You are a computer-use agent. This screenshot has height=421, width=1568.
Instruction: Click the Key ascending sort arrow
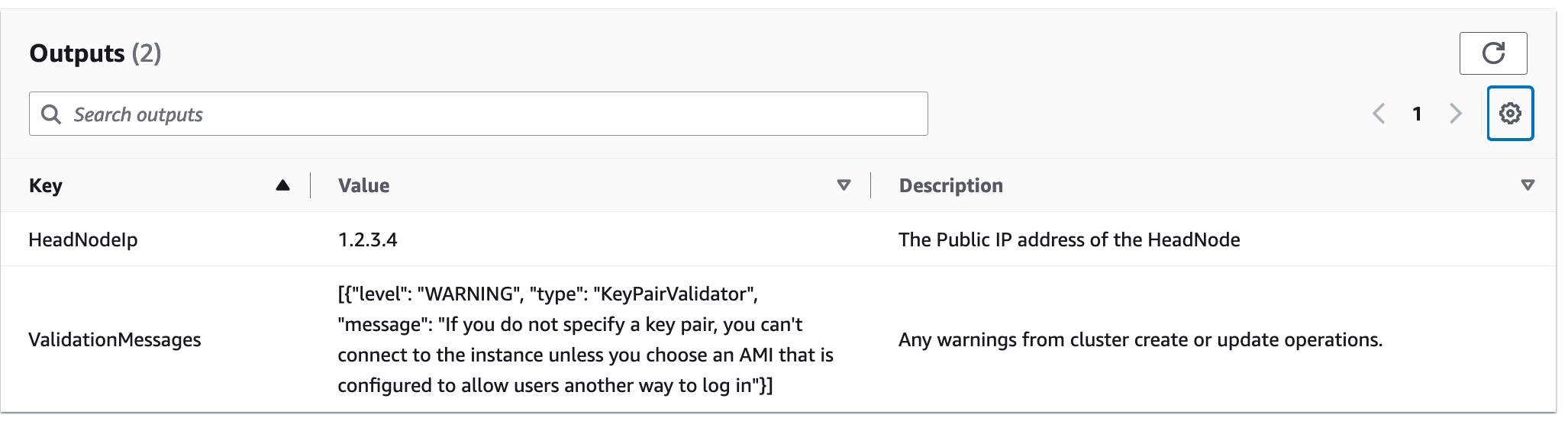pyautogui.click(x=282, y=185)
